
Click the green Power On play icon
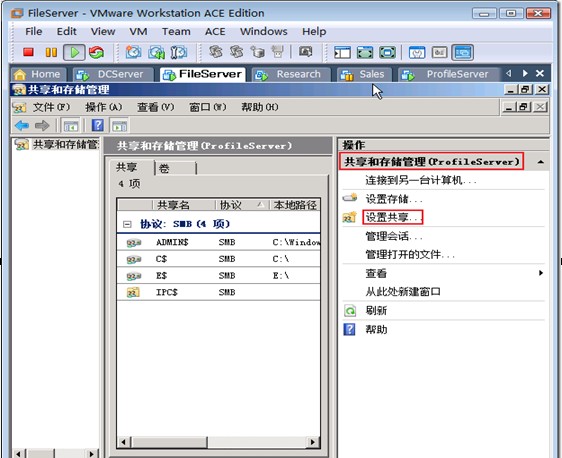(74, 52)
